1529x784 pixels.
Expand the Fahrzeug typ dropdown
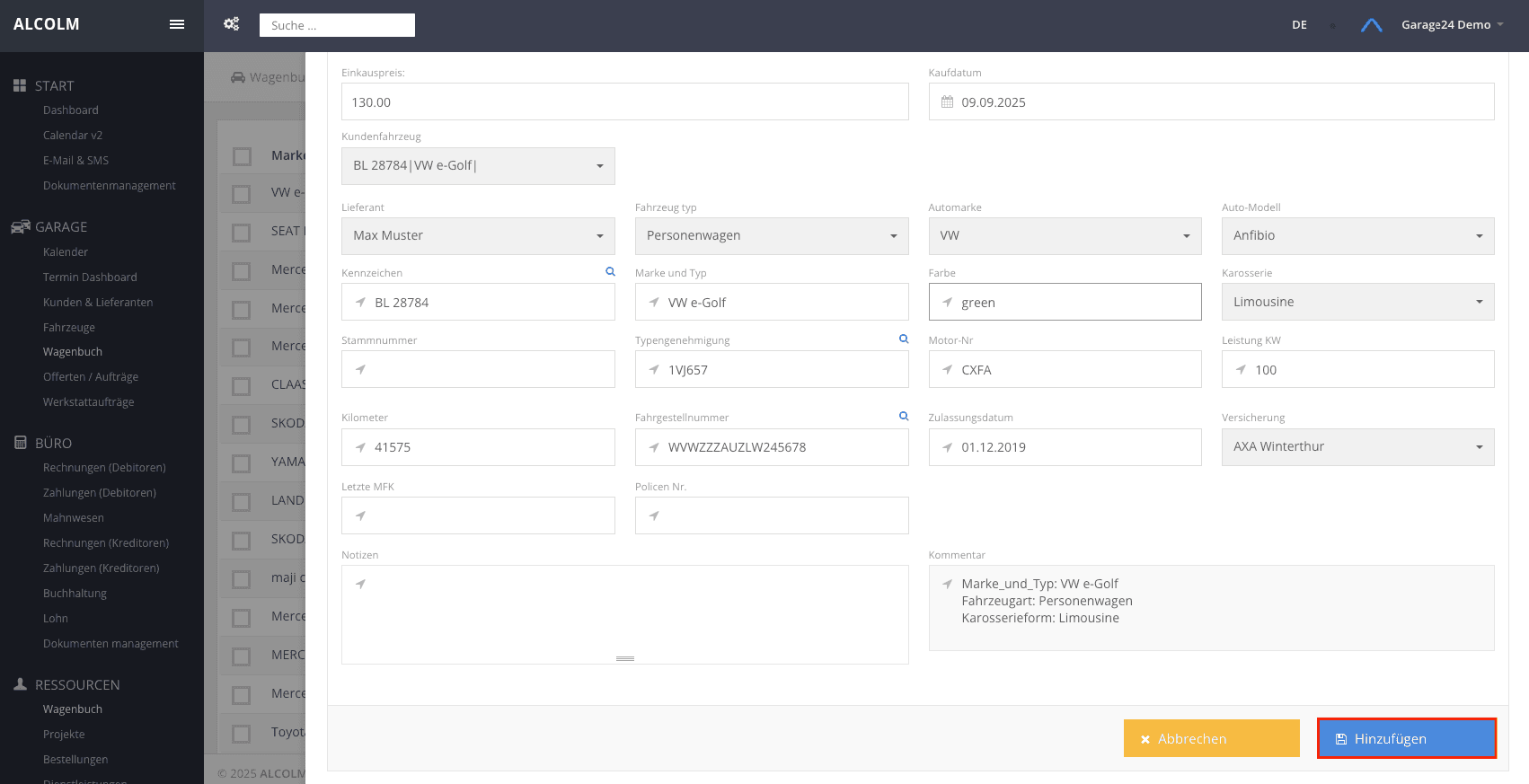[x=772, y=236]
